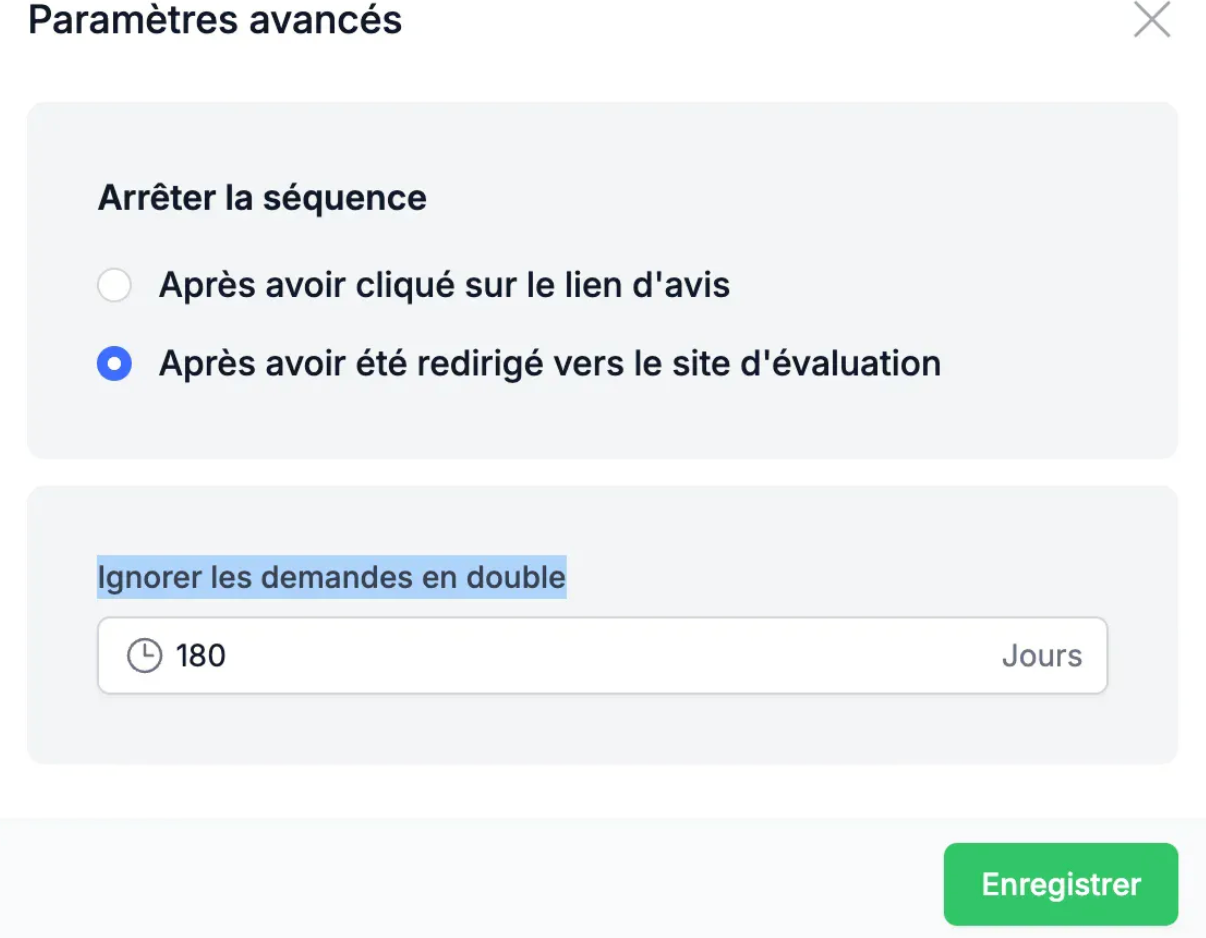Screen dimensions: 1206x938
Task: Click the "Jours" unit suffix
Action: point(1041,656)
